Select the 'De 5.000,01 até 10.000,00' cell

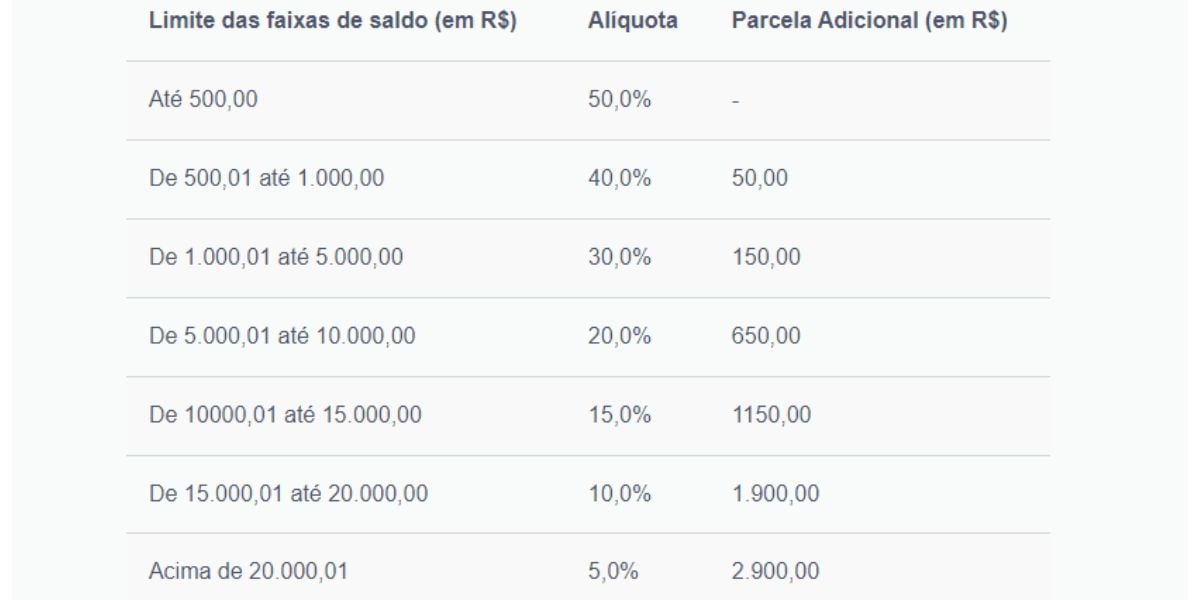pyautogui.click(x=282, y=336)
